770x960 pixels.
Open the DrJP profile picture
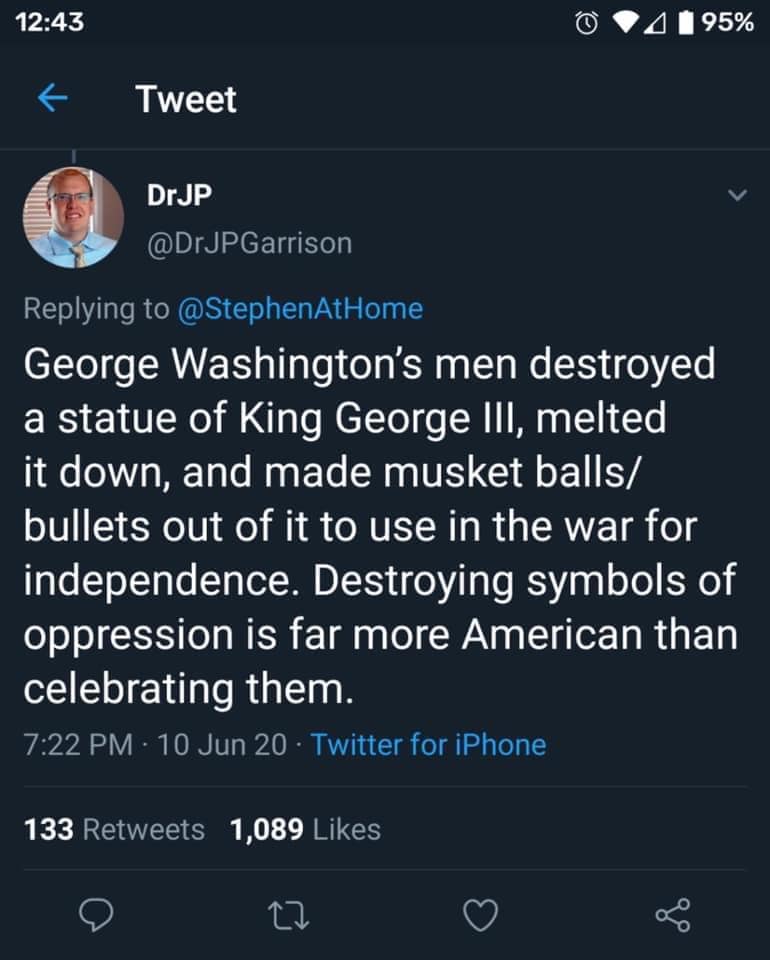[73, 217]
